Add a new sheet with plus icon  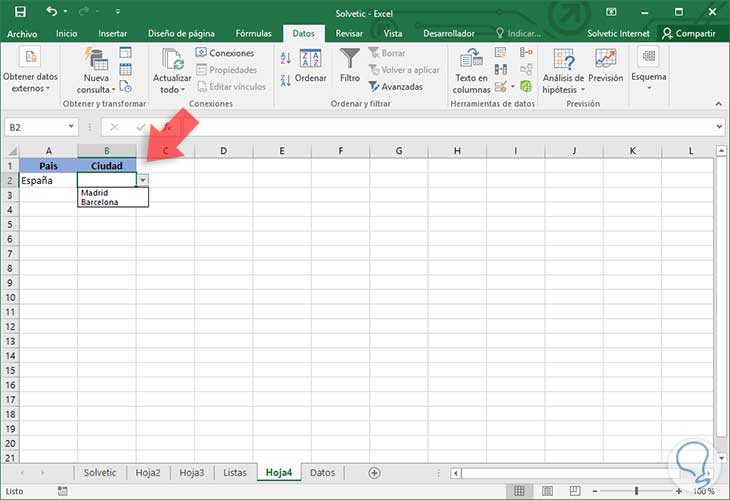coord(374,473)
